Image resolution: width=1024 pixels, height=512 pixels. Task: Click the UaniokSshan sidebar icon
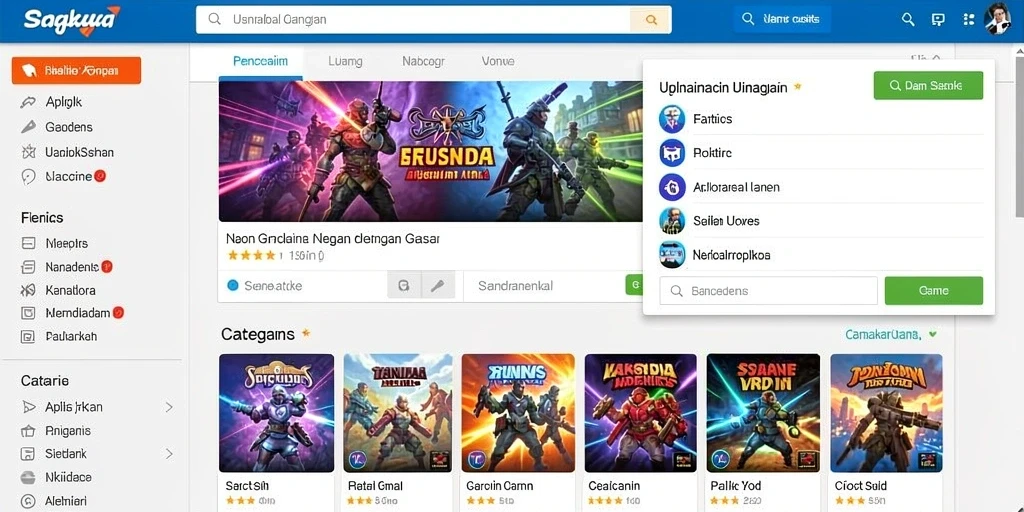tap(28, 152)
